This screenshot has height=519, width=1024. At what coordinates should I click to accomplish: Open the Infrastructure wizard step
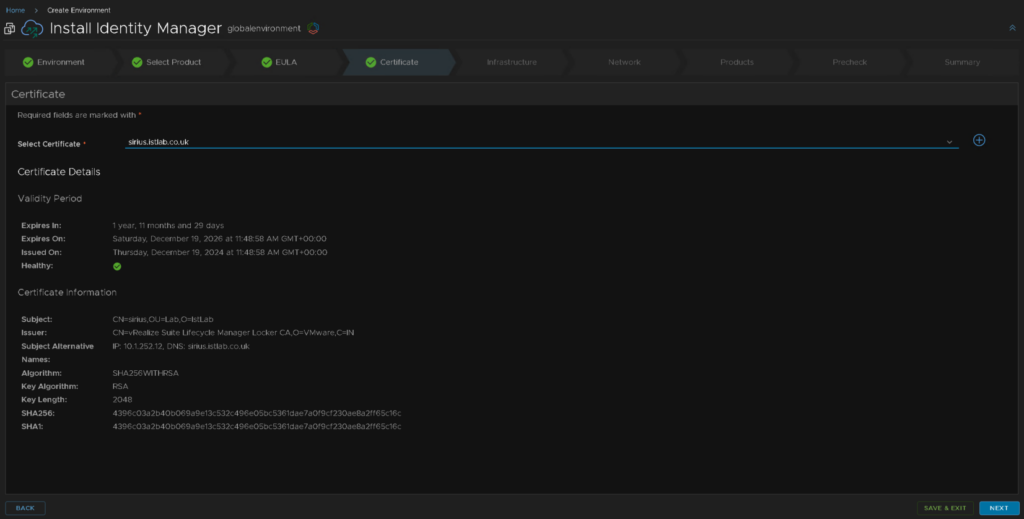point(511,62)
